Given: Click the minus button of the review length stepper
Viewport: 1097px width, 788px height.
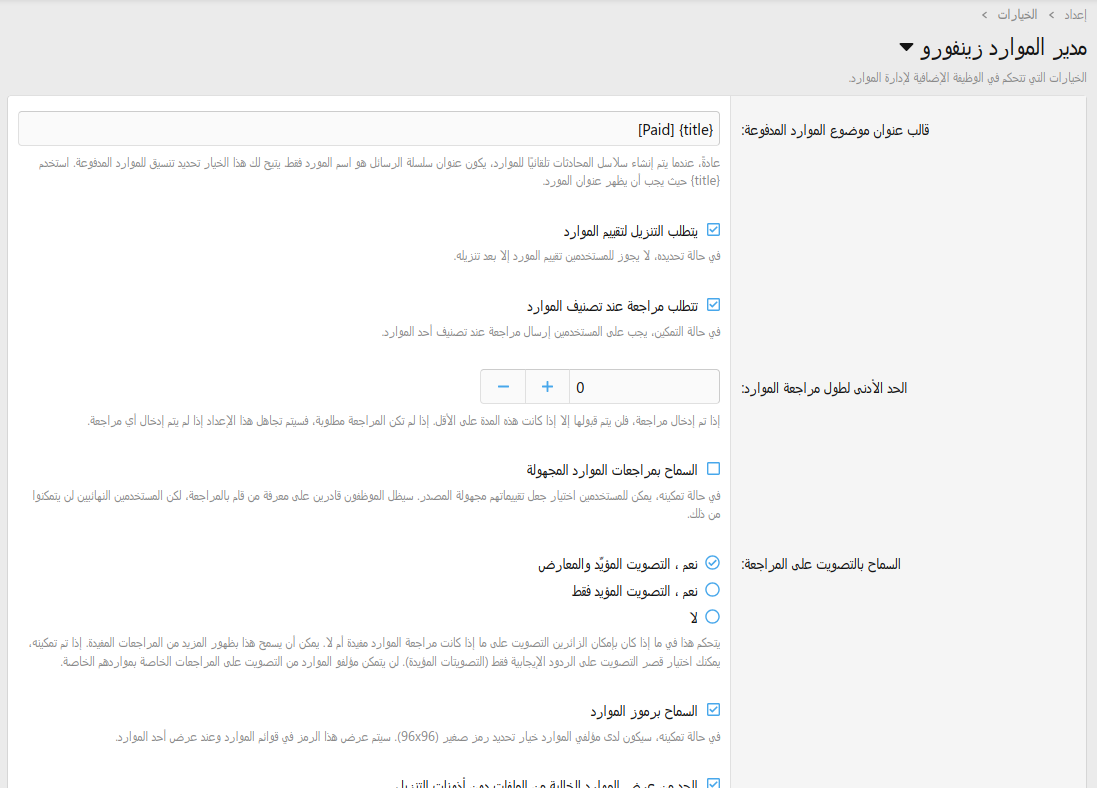Looking at the screenshot, I should [503, 387].
